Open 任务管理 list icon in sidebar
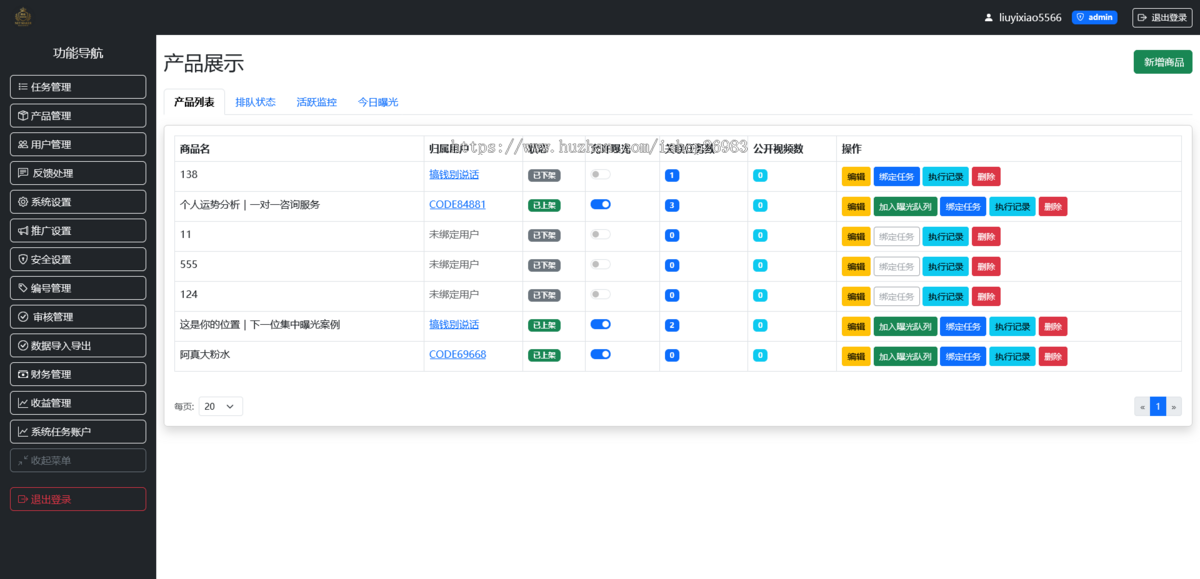Screen dimensions: 1200x579 pyautogui.click(x=23, y=87)
